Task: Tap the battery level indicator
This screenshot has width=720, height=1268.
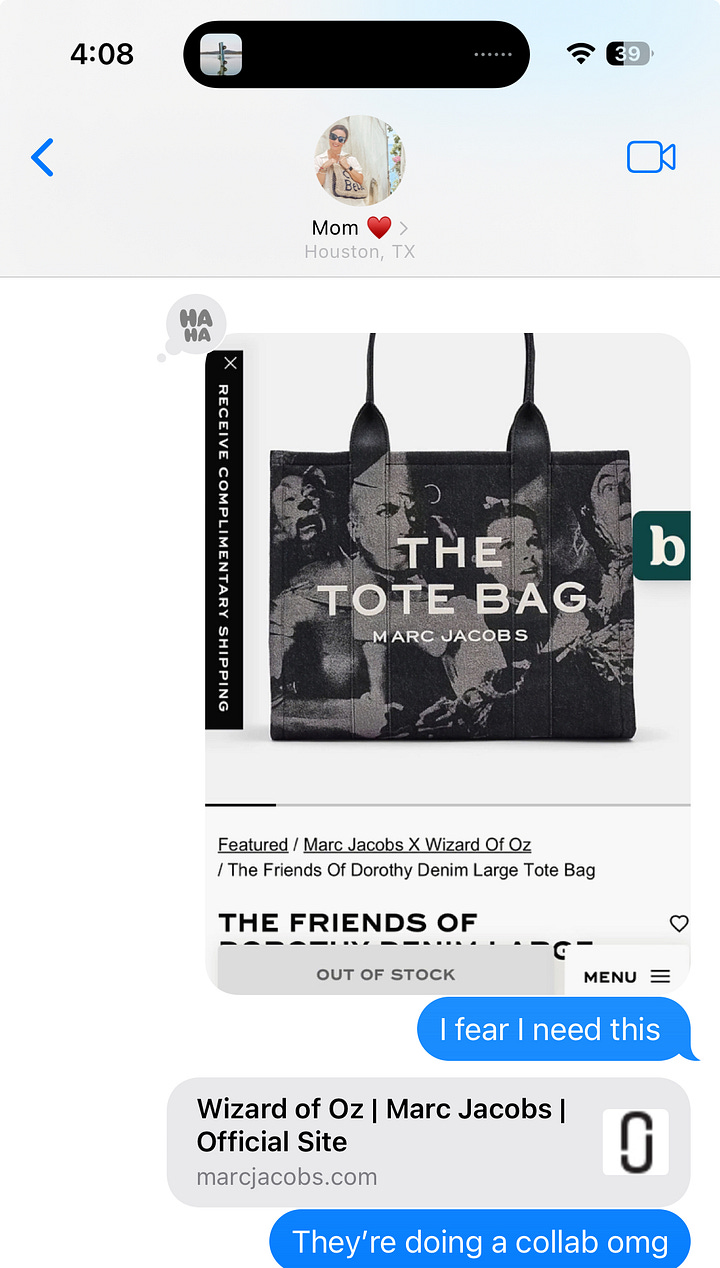Action: click(630, 54)
